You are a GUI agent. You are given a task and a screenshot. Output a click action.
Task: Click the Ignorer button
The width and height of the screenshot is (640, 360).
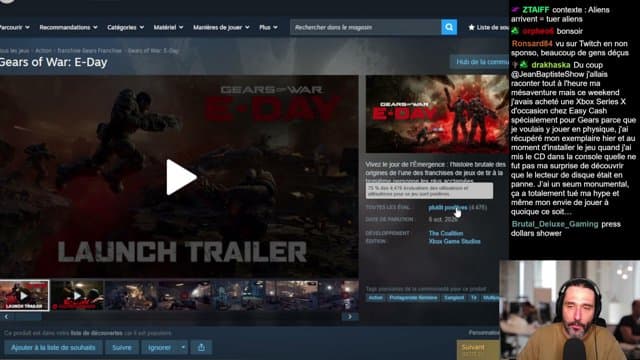(x=160, y=348)
